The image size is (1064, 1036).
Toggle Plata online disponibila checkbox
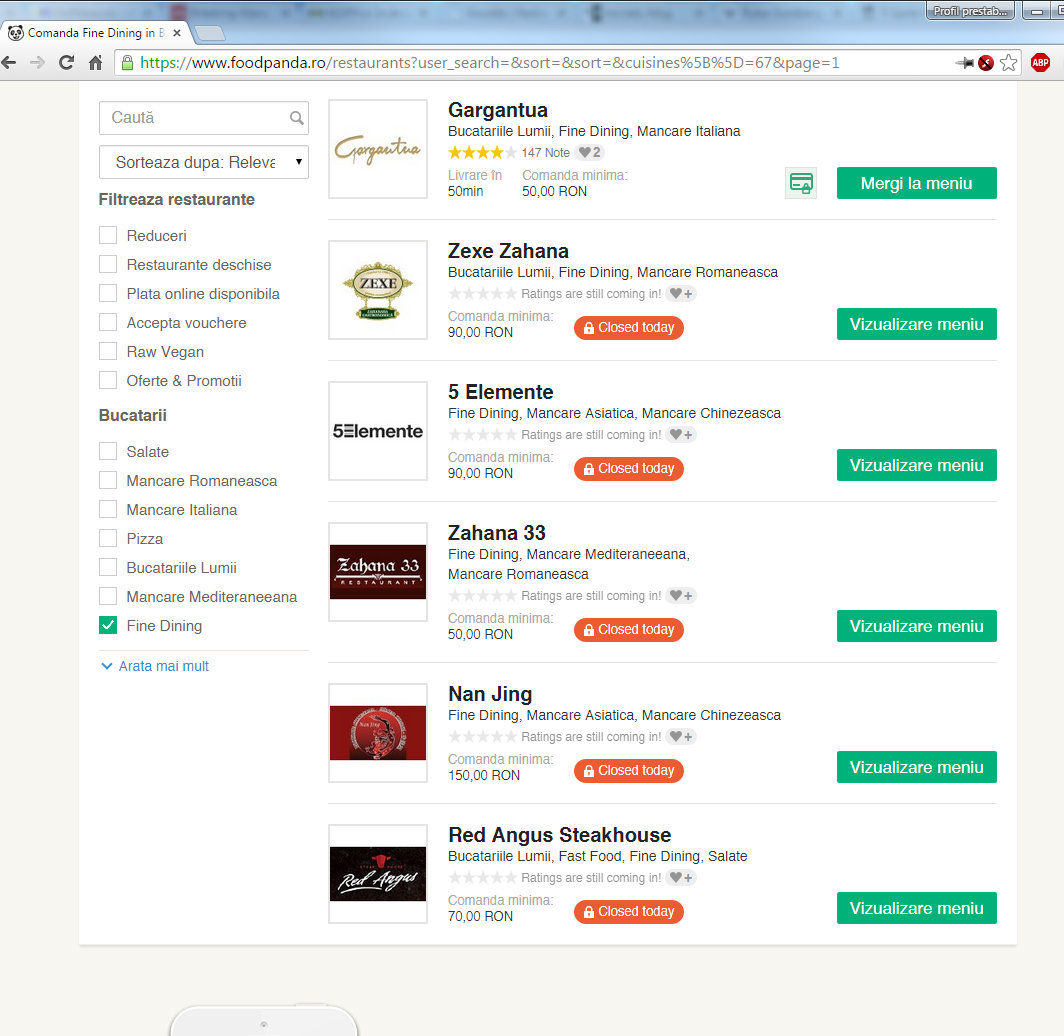(x=108, y=294)
